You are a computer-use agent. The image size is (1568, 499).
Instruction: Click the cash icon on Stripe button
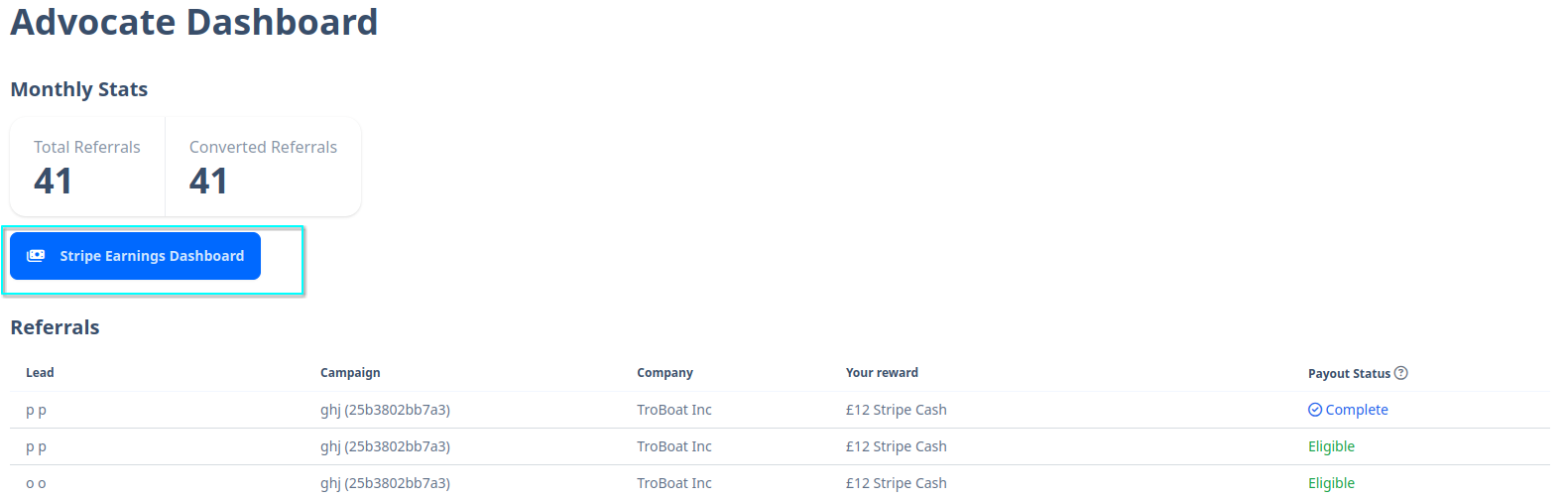pyautogui.click(x=36, y=256)
